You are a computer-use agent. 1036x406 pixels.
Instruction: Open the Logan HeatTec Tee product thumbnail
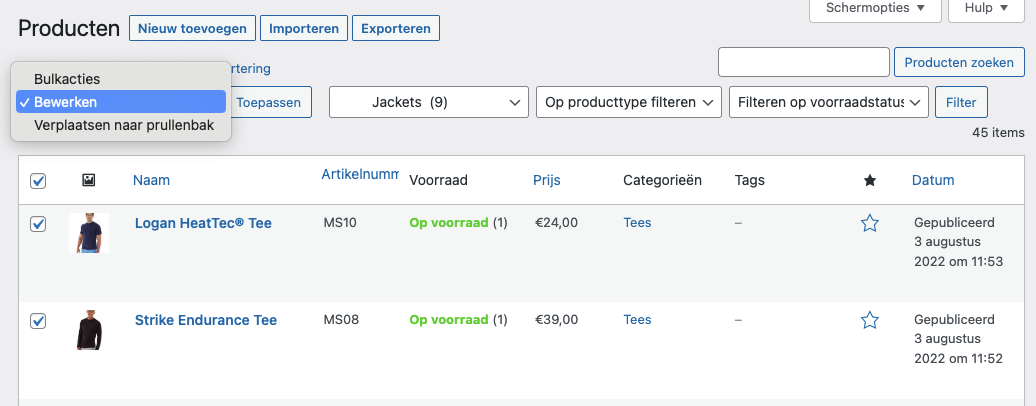[89, 233]
